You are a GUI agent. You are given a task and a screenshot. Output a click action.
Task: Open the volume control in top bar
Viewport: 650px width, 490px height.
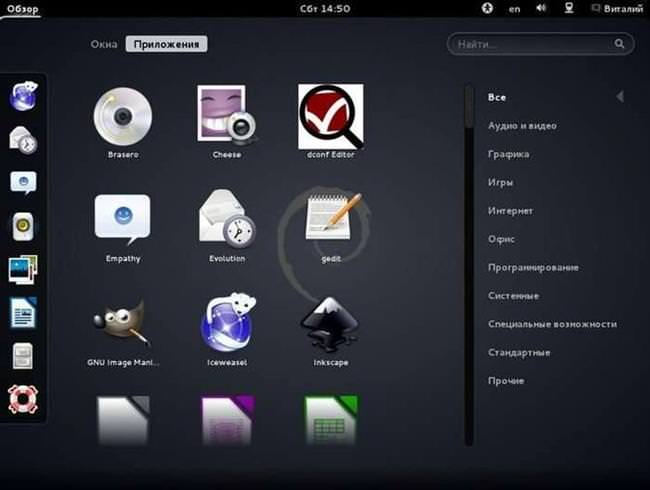[541, 8]
